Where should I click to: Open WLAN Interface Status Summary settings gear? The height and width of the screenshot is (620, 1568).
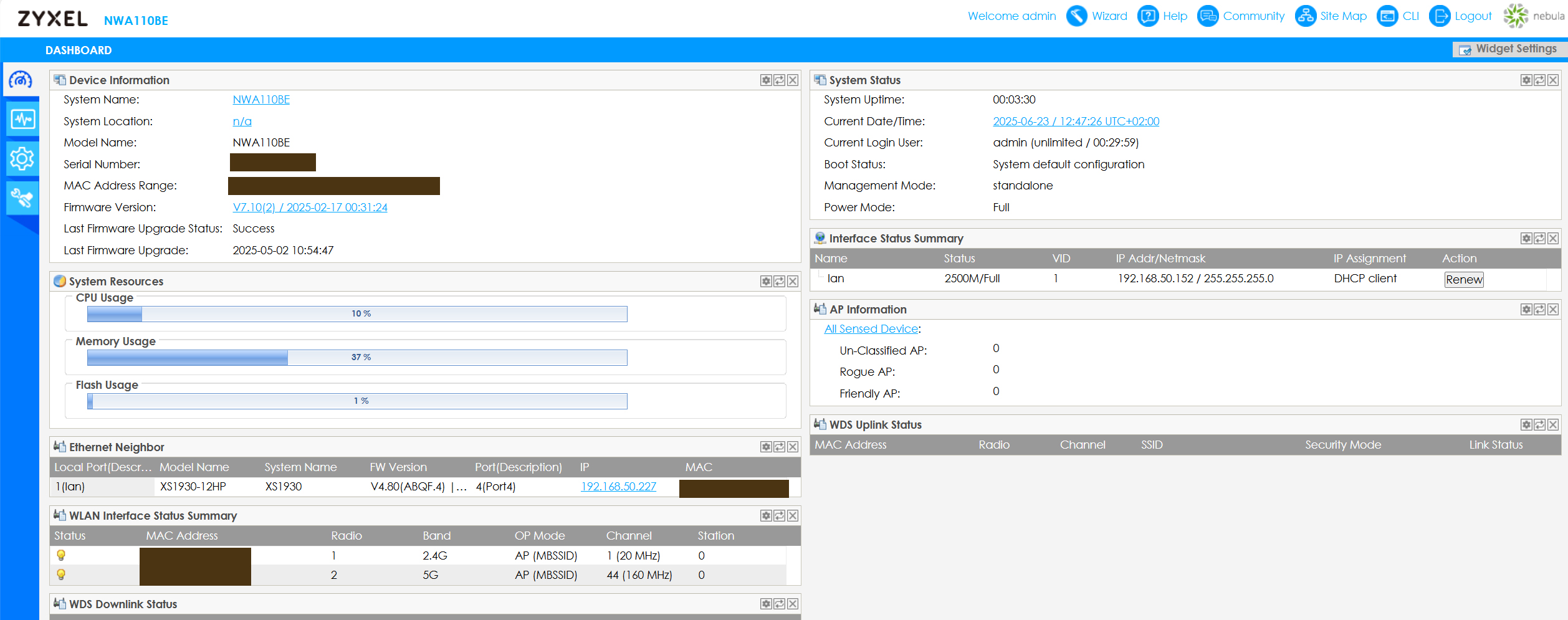pyautogui.click(x=766, y=515)
